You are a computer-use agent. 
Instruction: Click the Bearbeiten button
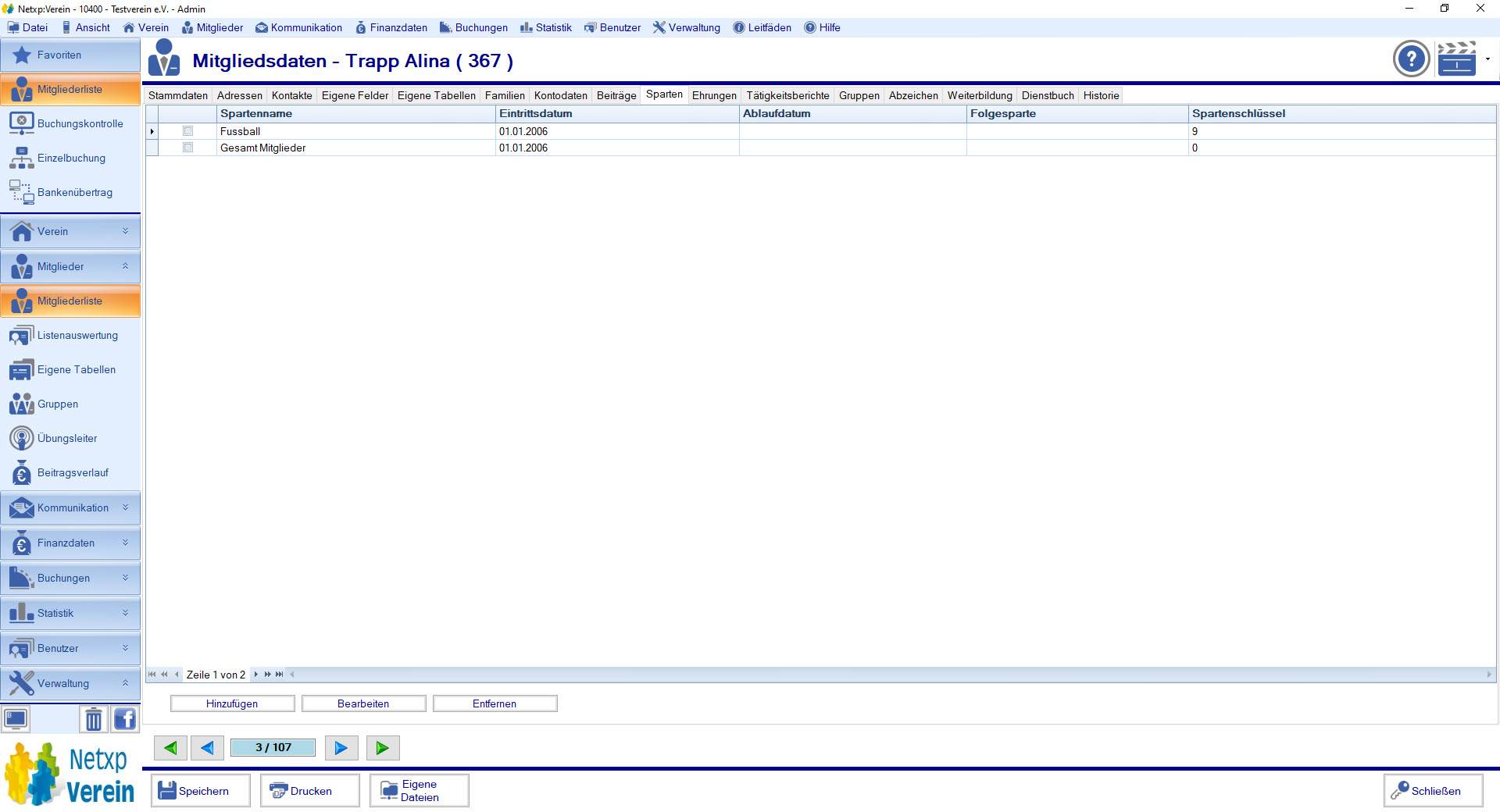(363, 703)
